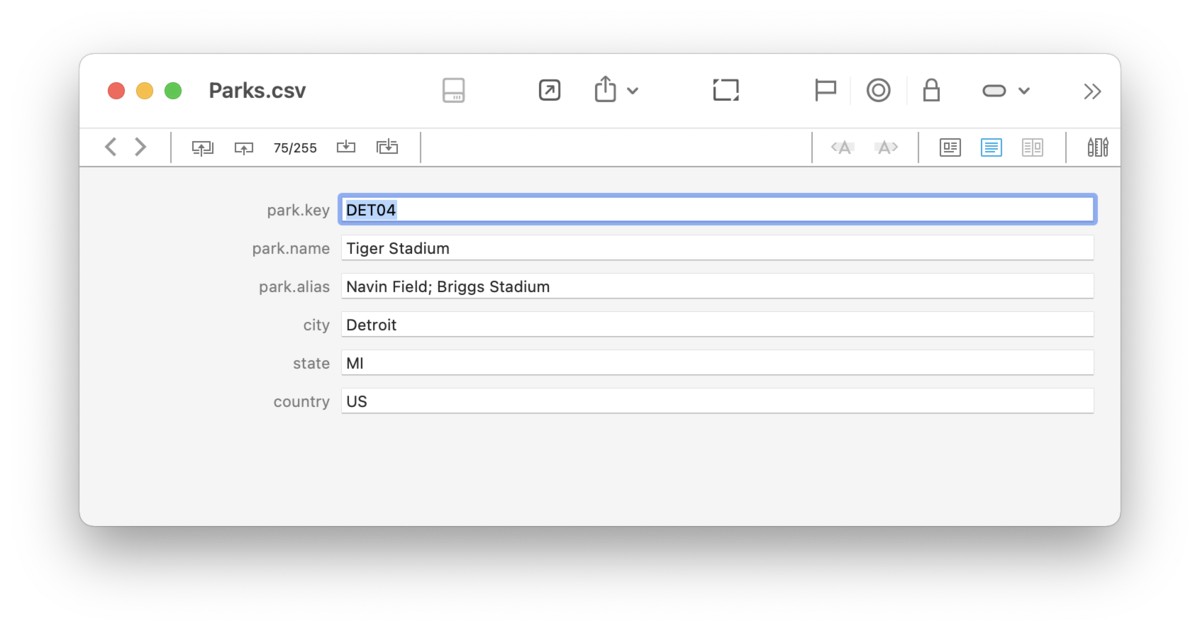Jump to the last record
The height and width of the screenshot is (631, 1200).
(387, 148)
